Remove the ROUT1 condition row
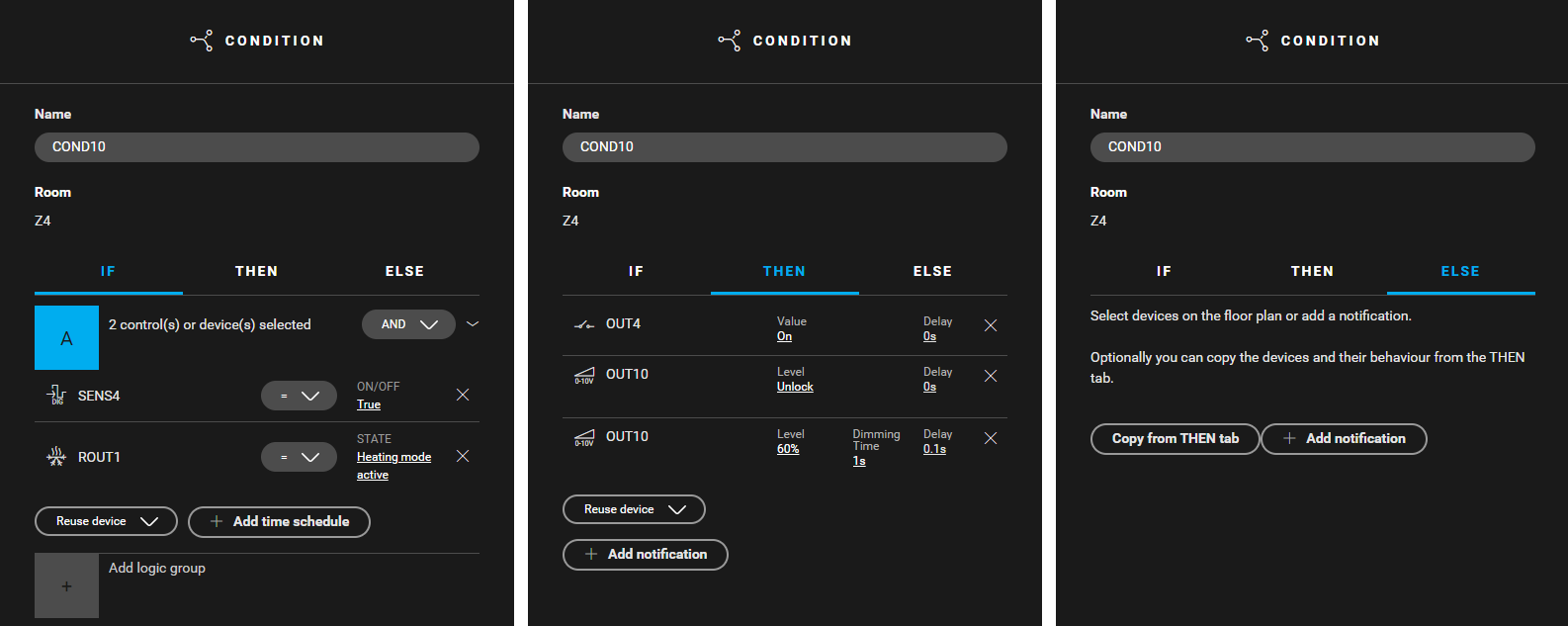This screenshot has height=626, width=1568. 463,456
